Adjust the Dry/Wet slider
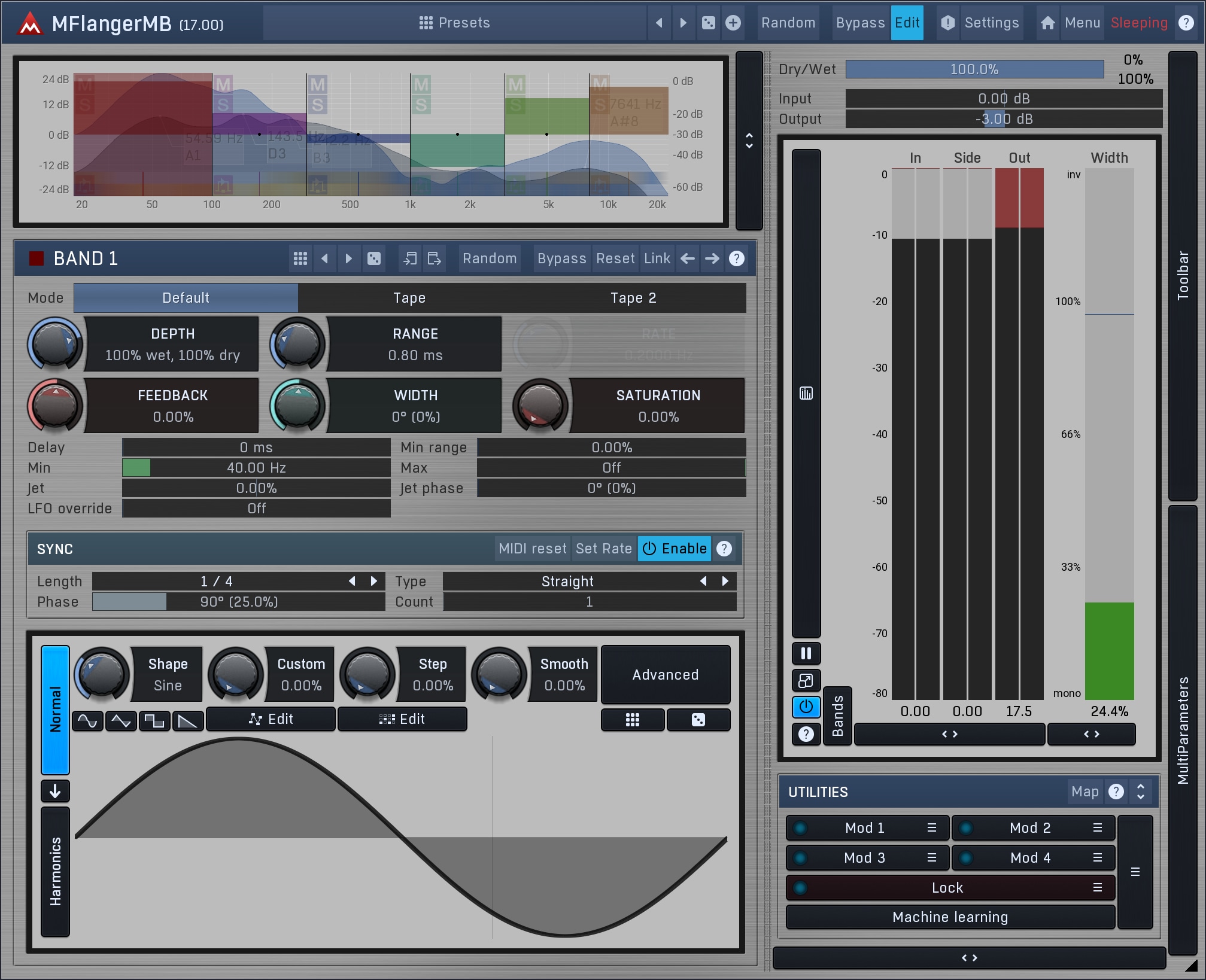 [974, 69]
